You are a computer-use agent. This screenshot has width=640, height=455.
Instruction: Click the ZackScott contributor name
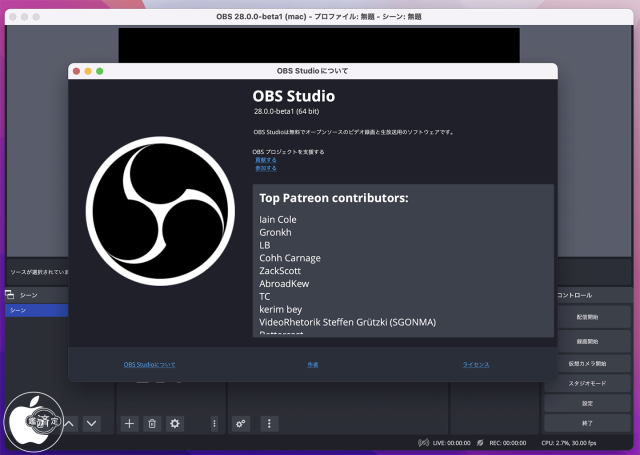280,271
